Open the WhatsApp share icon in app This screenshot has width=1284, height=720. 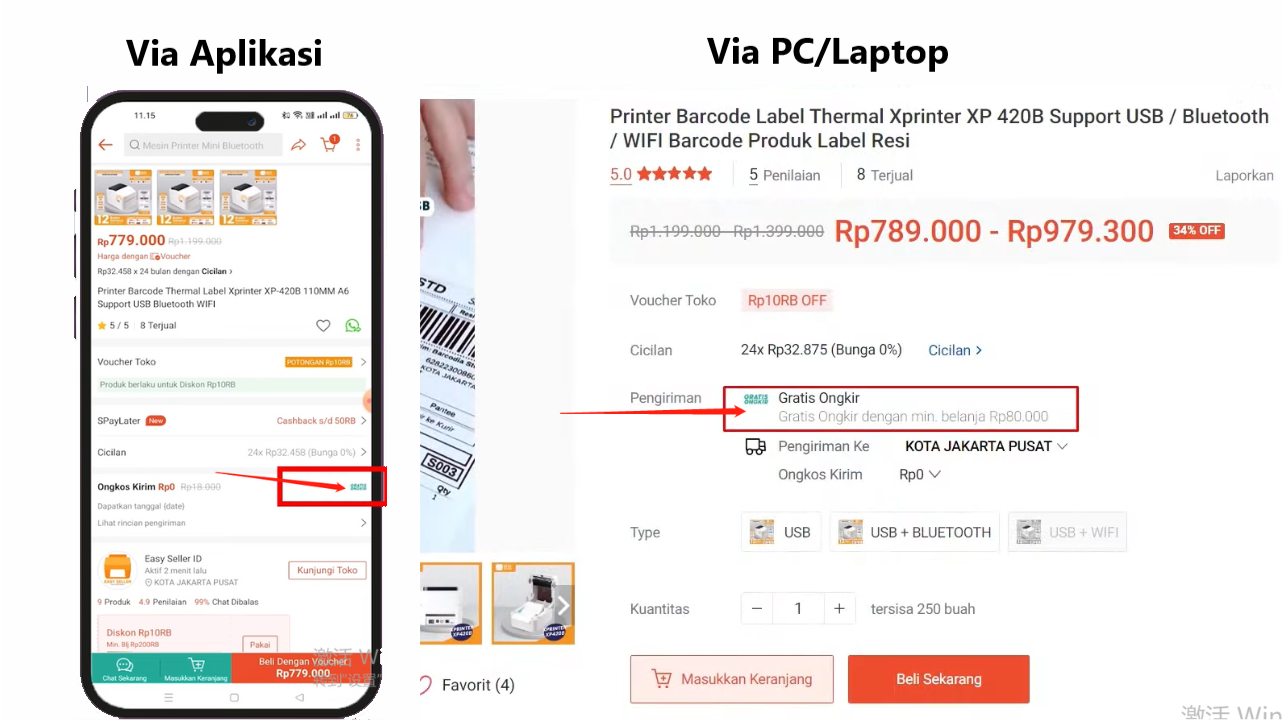[352, 326]
